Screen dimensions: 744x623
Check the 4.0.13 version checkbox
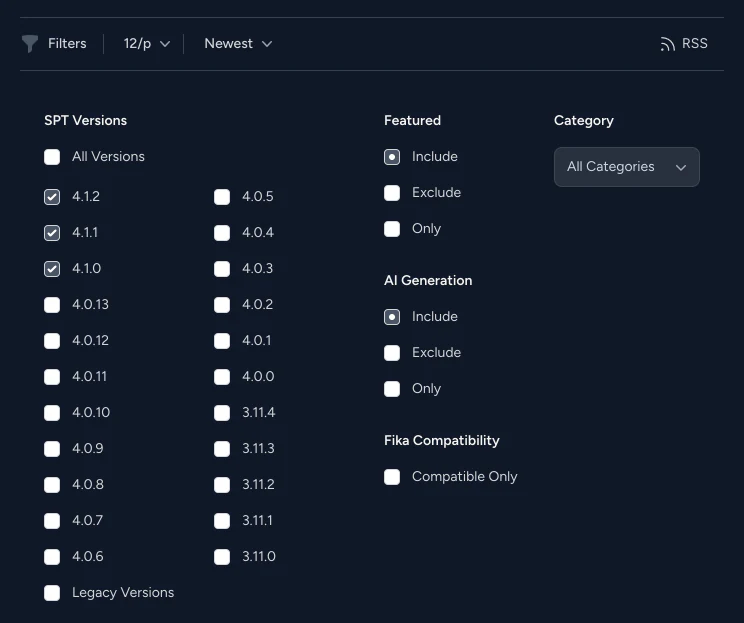52,305
